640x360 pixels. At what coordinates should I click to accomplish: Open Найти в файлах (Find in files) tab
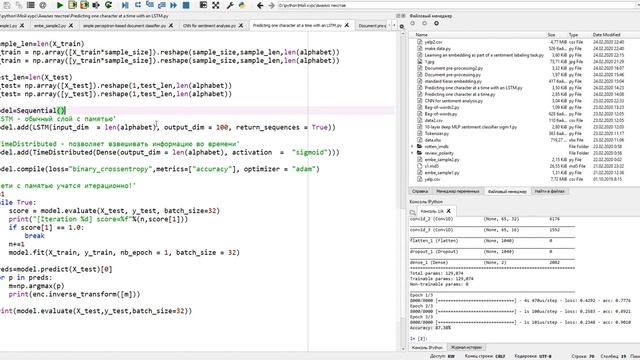coord(549,191)
